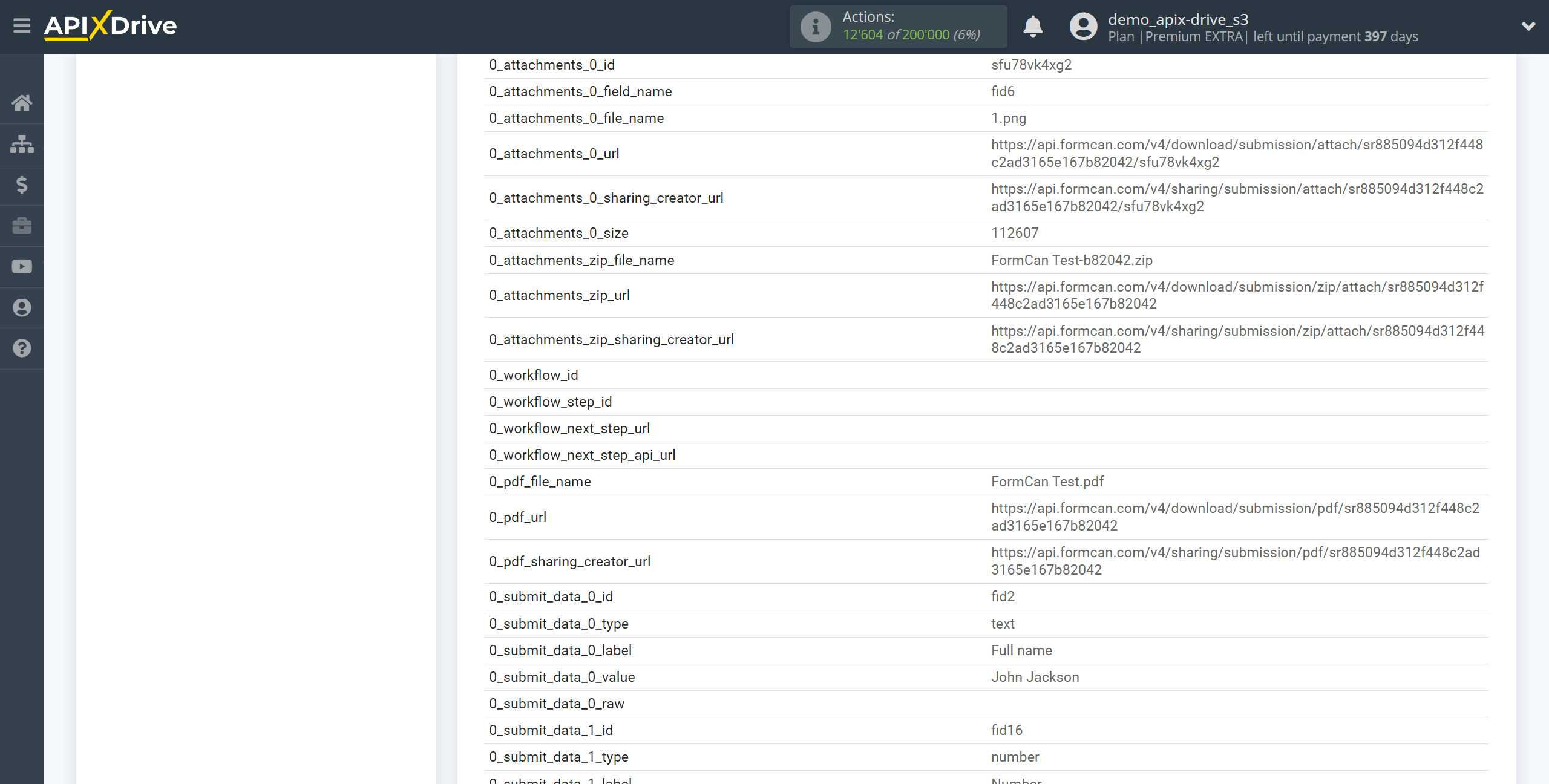Click the Actions counter 12'604 of 200'000

(x=911, y=35)
